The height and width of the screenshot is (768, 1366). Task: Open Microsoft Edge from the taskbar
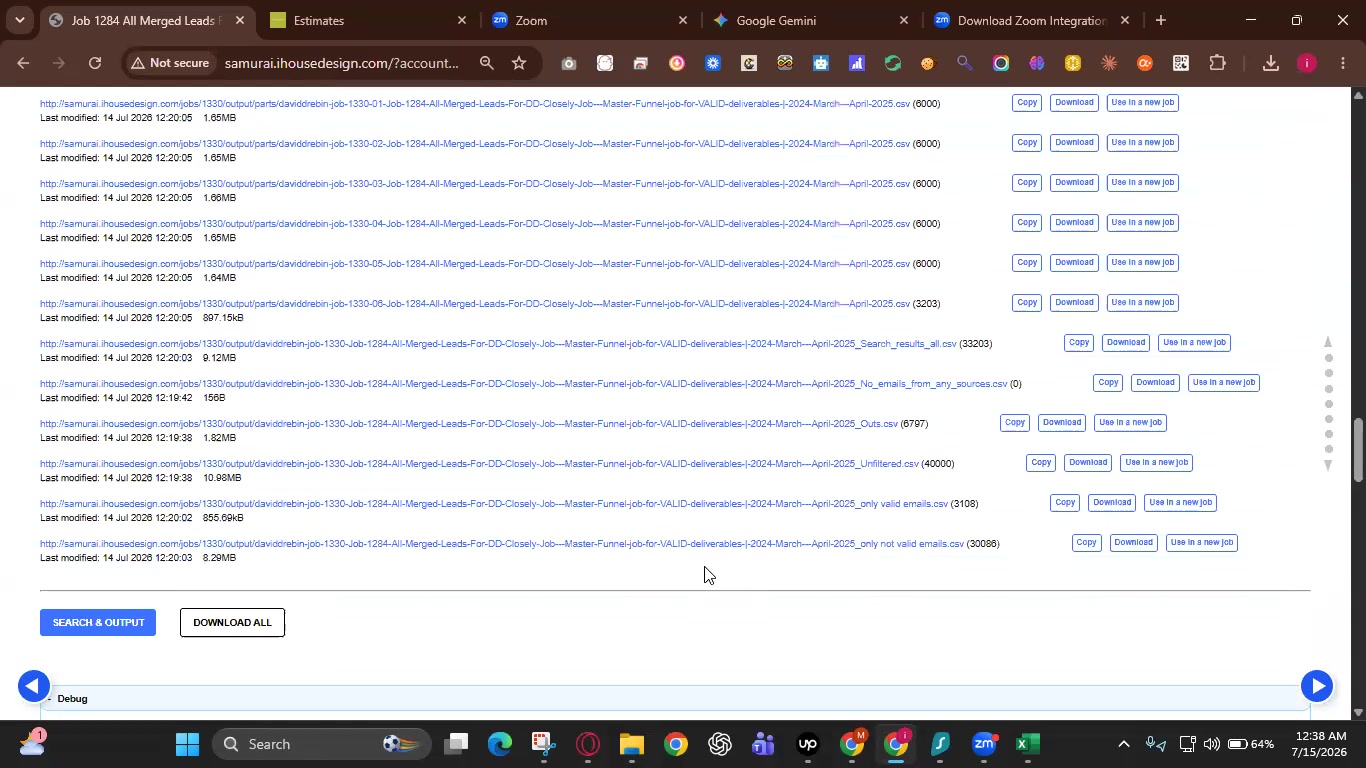(x=500, y=744)
